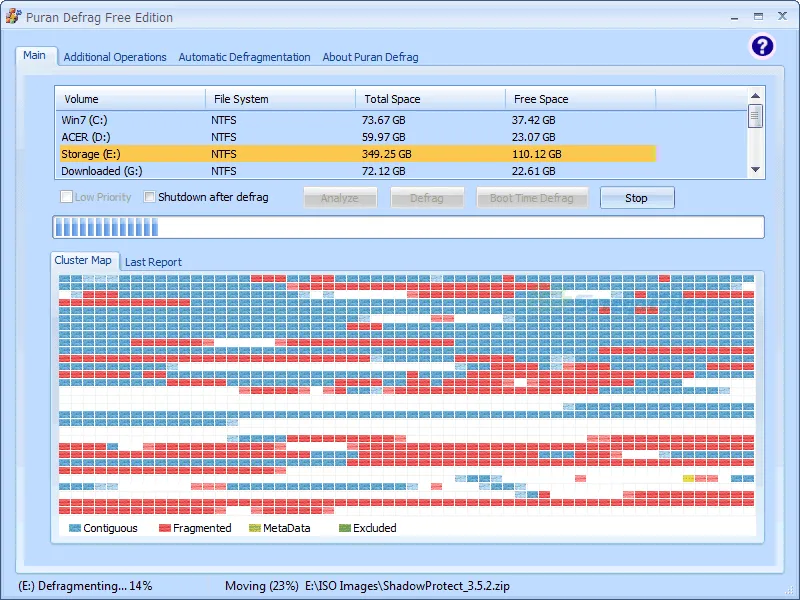Click the 'Moving (23%)' status bar text
This screenshot has height=600, width=800.
point(262,586)
